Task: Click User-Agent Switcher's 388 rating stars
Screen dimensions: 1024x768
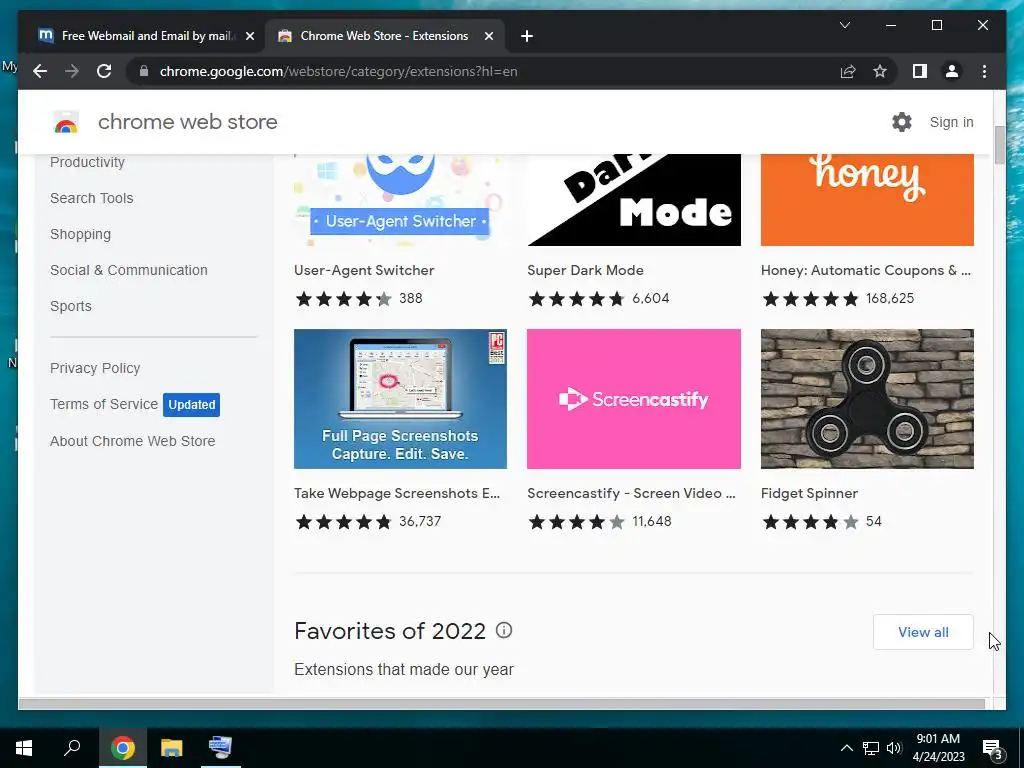Action: pyautogui.click(x=344, y=298)
